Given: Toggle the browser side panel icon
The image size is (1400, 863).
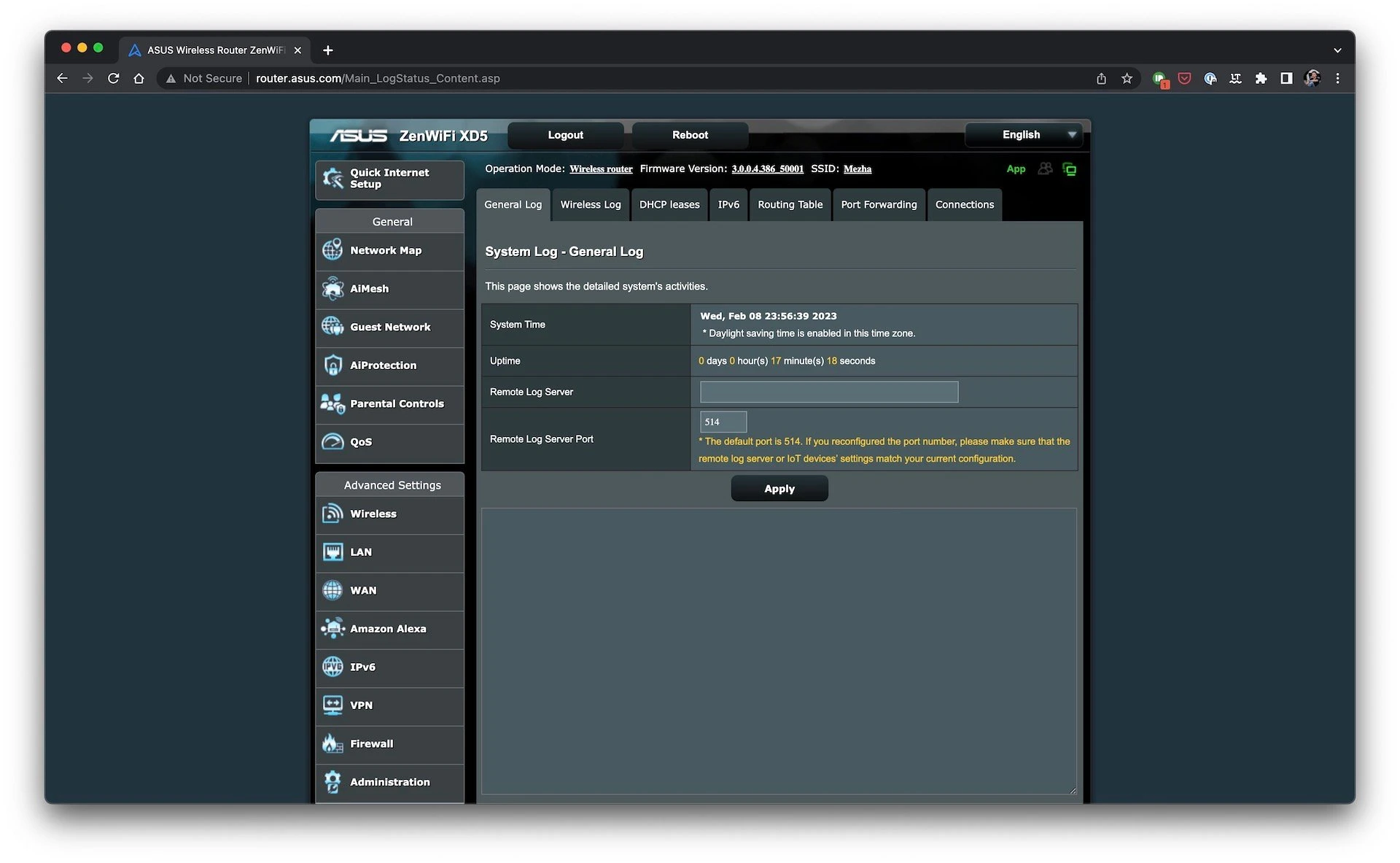Looking at the screenshot, I should pos(1286,78).
